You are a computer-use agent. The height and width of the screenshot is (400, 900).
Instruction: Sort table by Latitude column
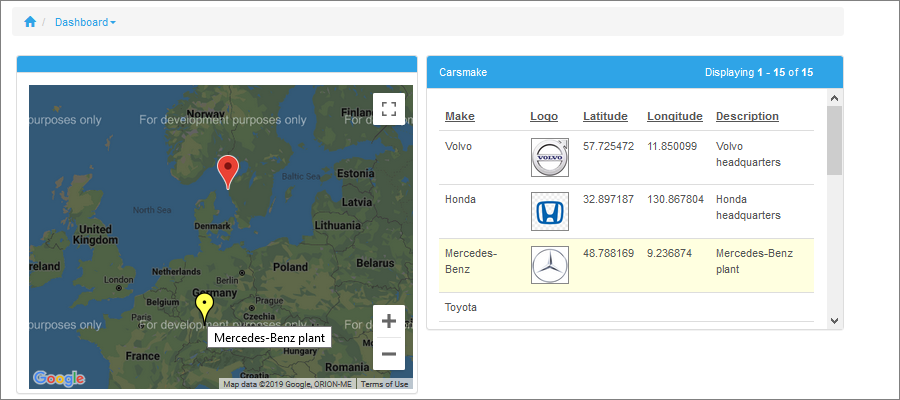coord(605,116)
